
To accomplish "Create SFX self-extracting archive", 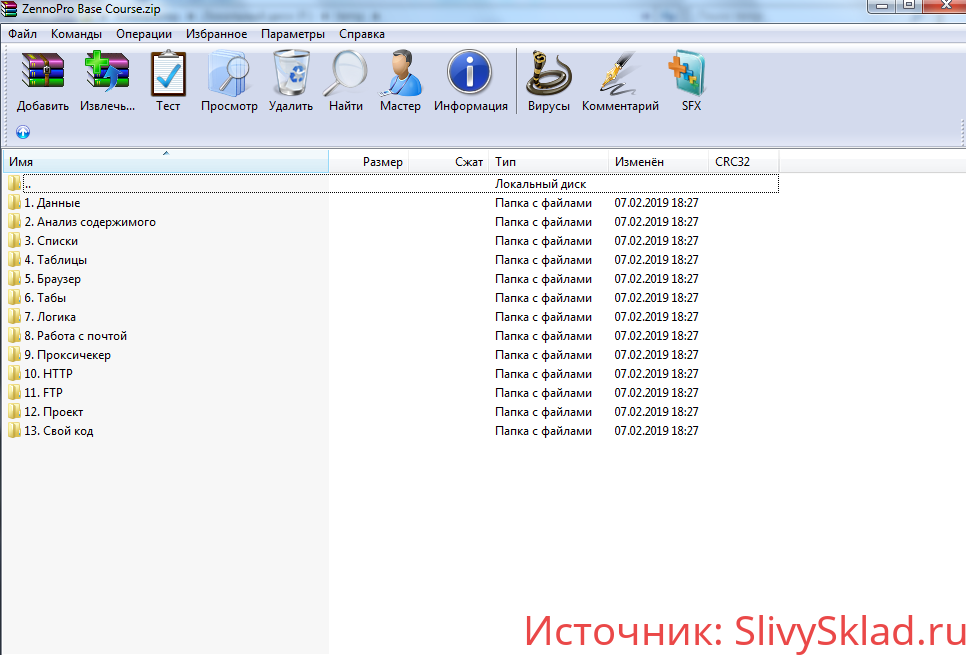I will [x=688, y=80].
